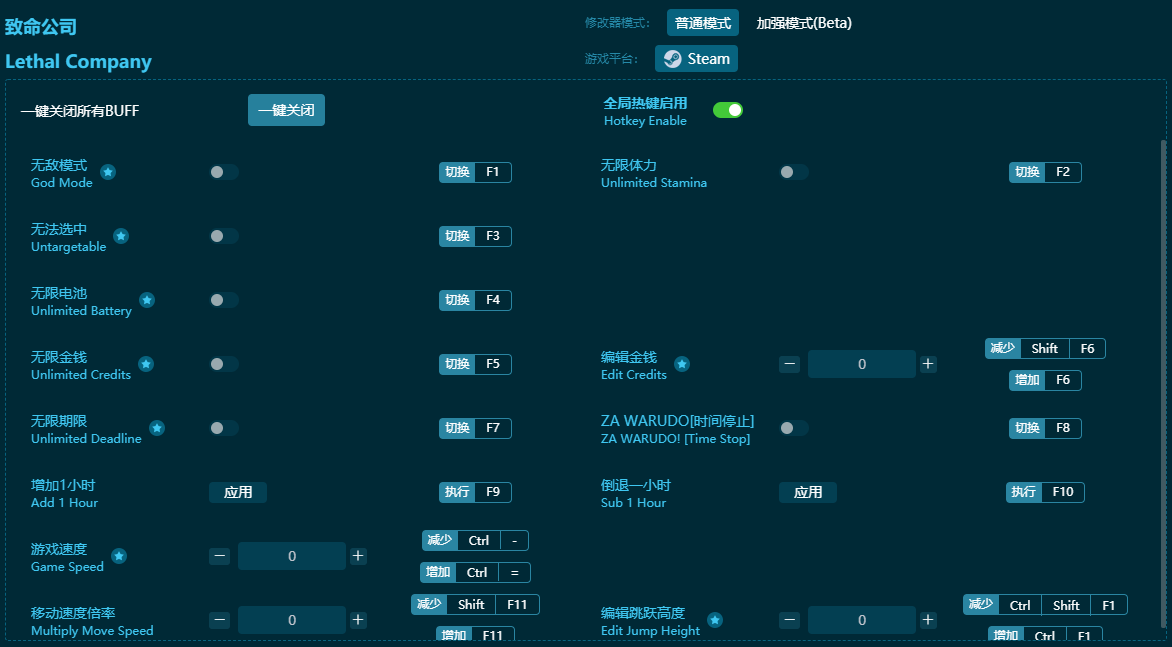This screenshot has width=1172, height=647.
Task: Increase Multiply Move Speed value
Action: tap(358, 620)
